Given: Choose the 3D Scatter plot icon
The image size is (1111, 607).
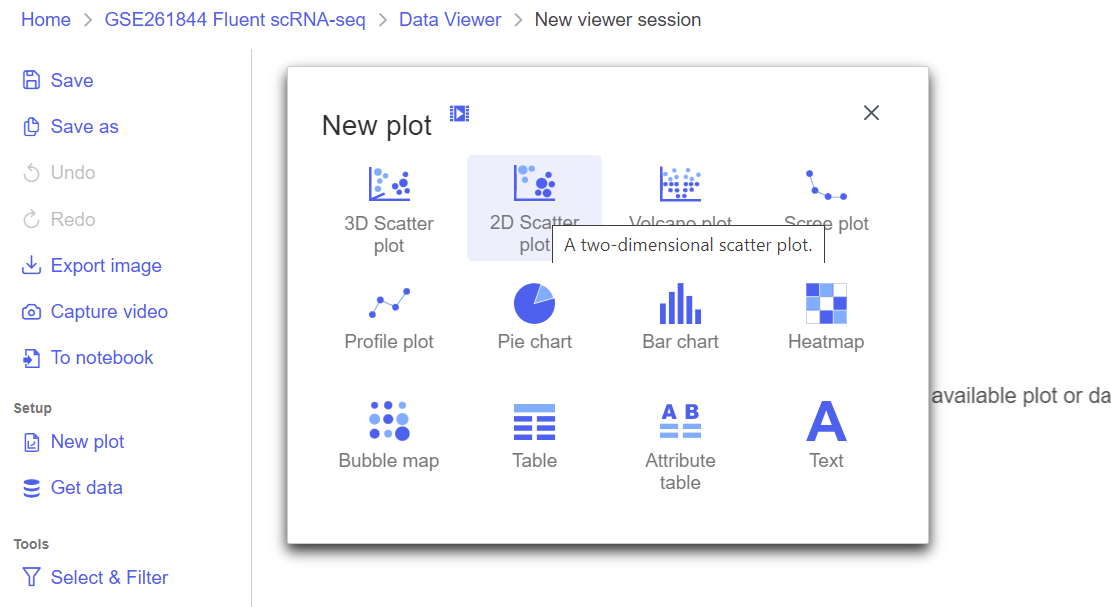Looking at the screenshot, I should point(389,184).
